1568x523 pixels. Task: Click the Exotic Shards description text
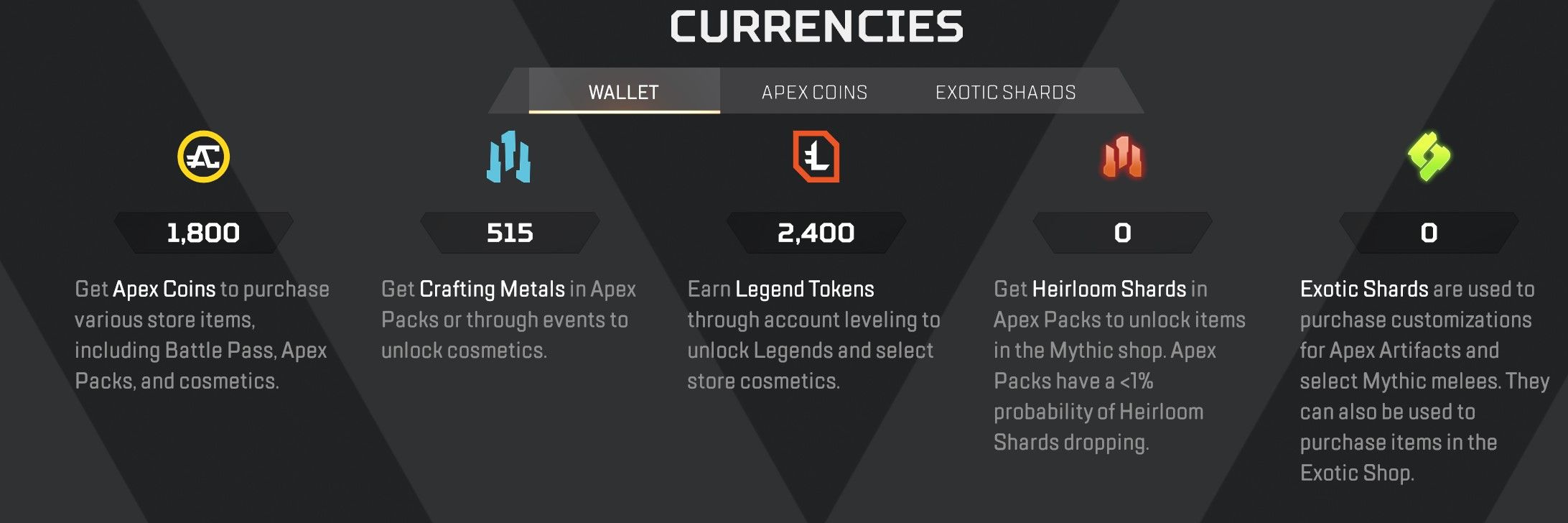[1424, 381]
